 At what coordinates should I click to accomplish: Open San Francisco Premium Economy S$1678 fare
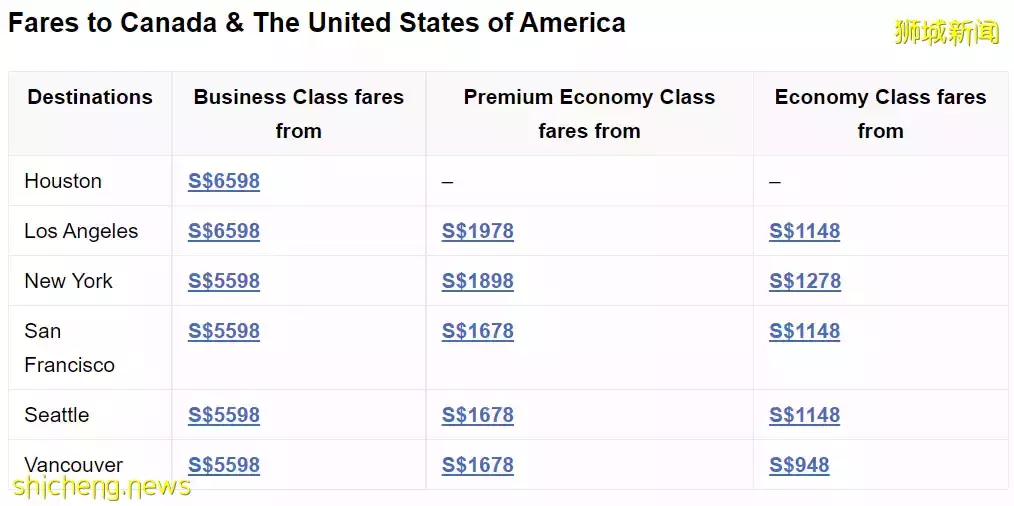pos(478,331)
